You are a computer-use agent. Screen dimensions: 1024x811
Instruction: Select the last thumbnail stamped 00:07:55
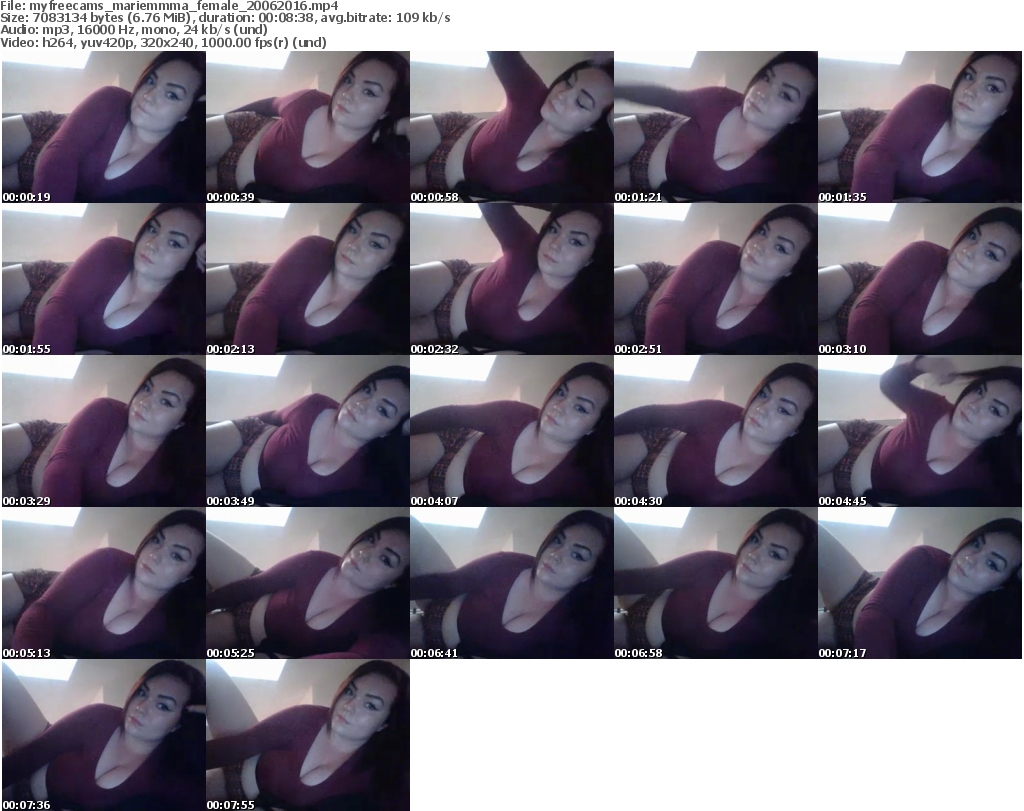pyautogui.click(x=308, y=735)
